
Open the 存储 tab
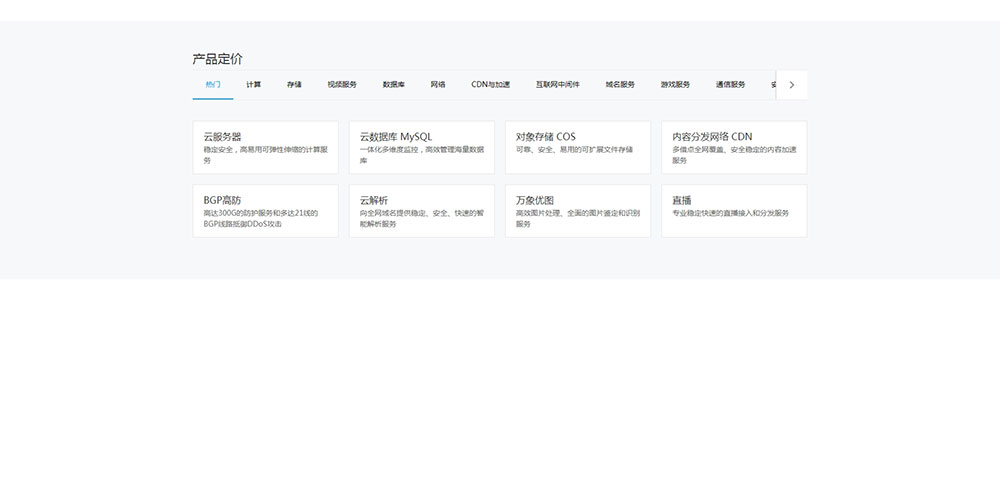pyautogui.click(x=294, y=85)
